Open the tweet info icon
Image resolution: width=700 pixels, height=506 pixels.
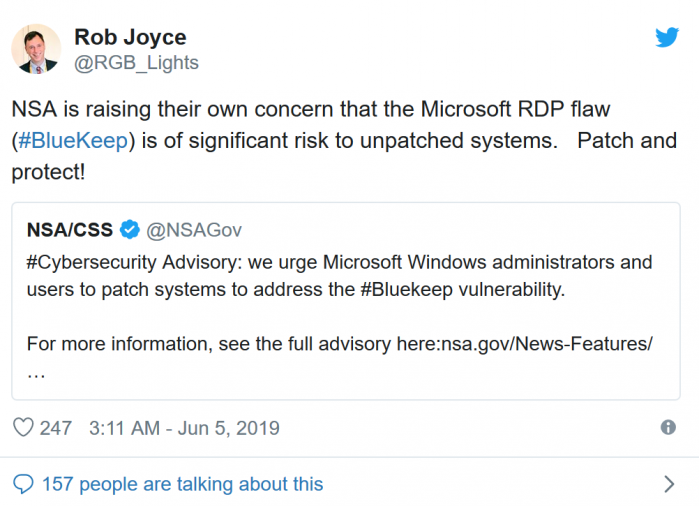point(668,427)
